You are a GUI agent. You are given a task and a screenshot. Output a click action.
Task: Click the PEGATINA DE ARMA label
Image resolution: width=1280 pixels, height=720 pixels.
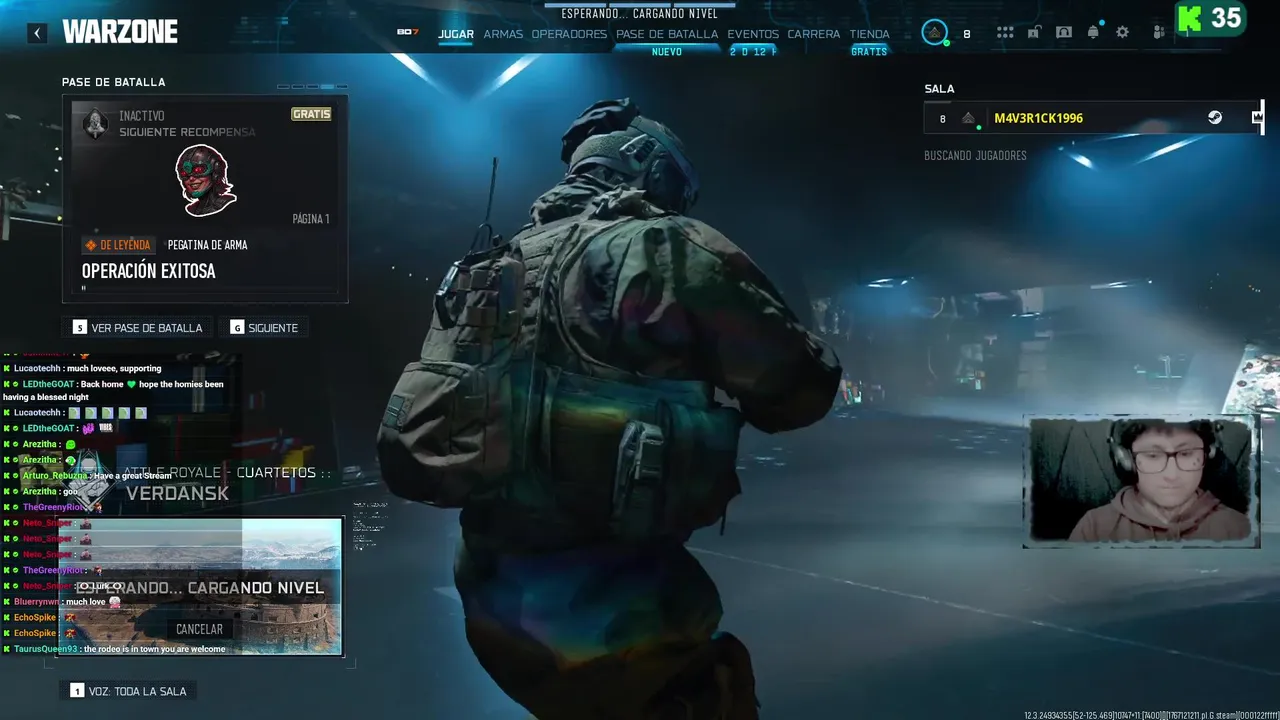coord(207,245)
